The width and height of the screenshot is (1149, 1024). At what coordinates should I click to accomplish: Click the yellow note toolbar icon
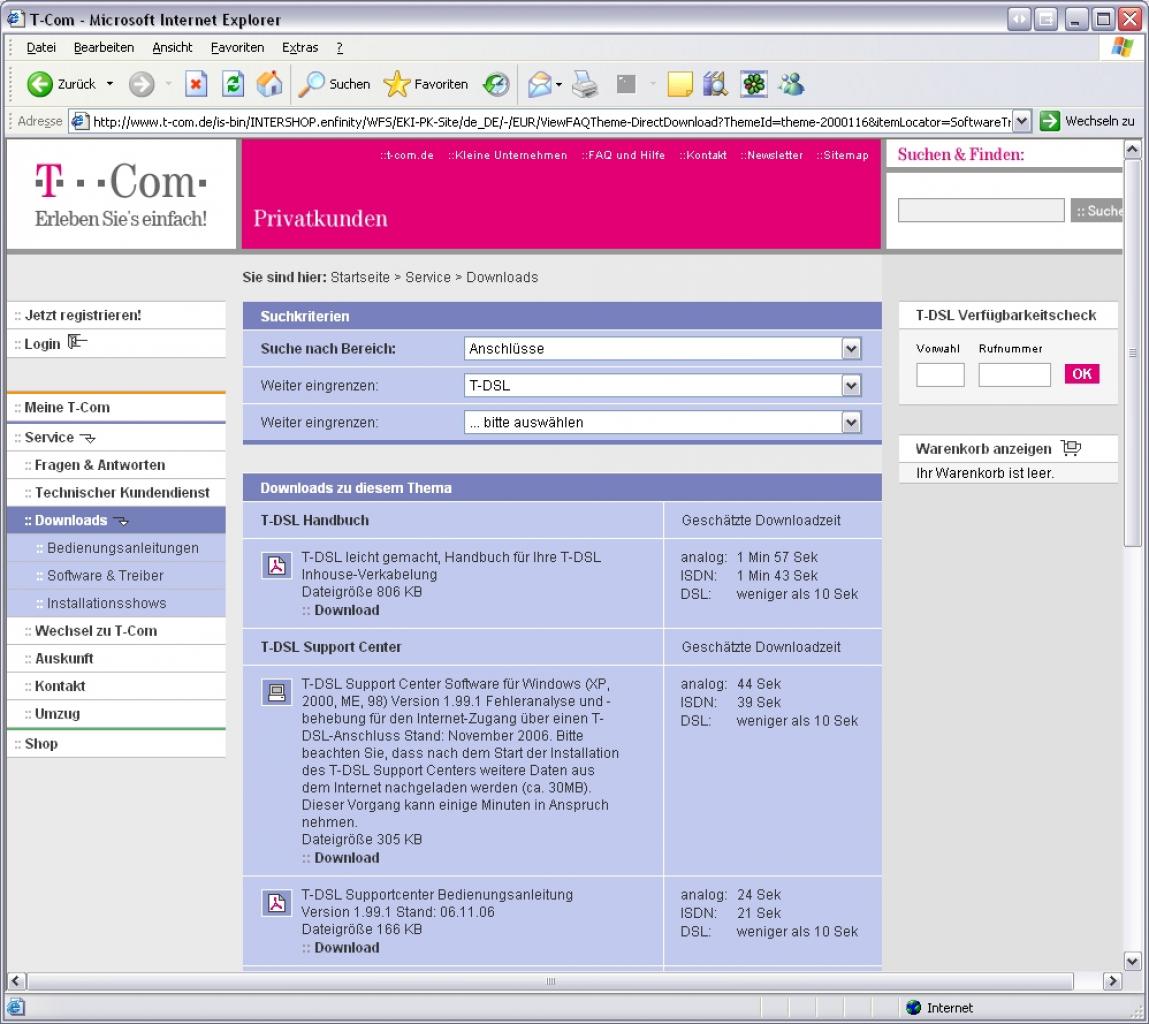click(679, 84)
